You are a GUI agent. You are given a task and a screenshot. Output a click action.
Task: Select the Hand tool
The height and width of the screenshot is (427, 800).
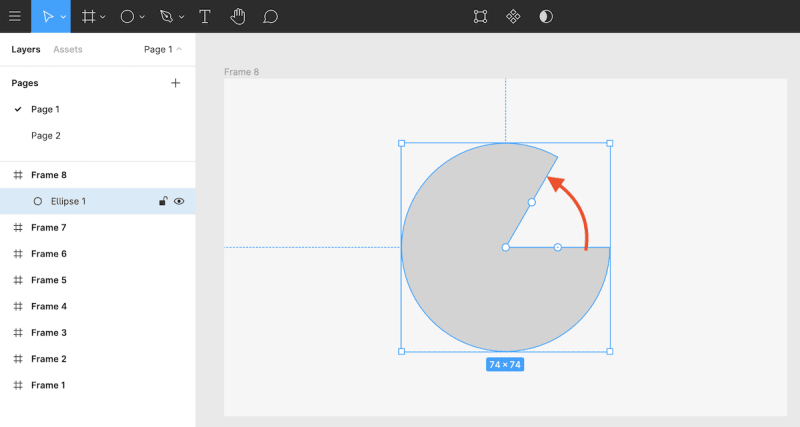238,16
